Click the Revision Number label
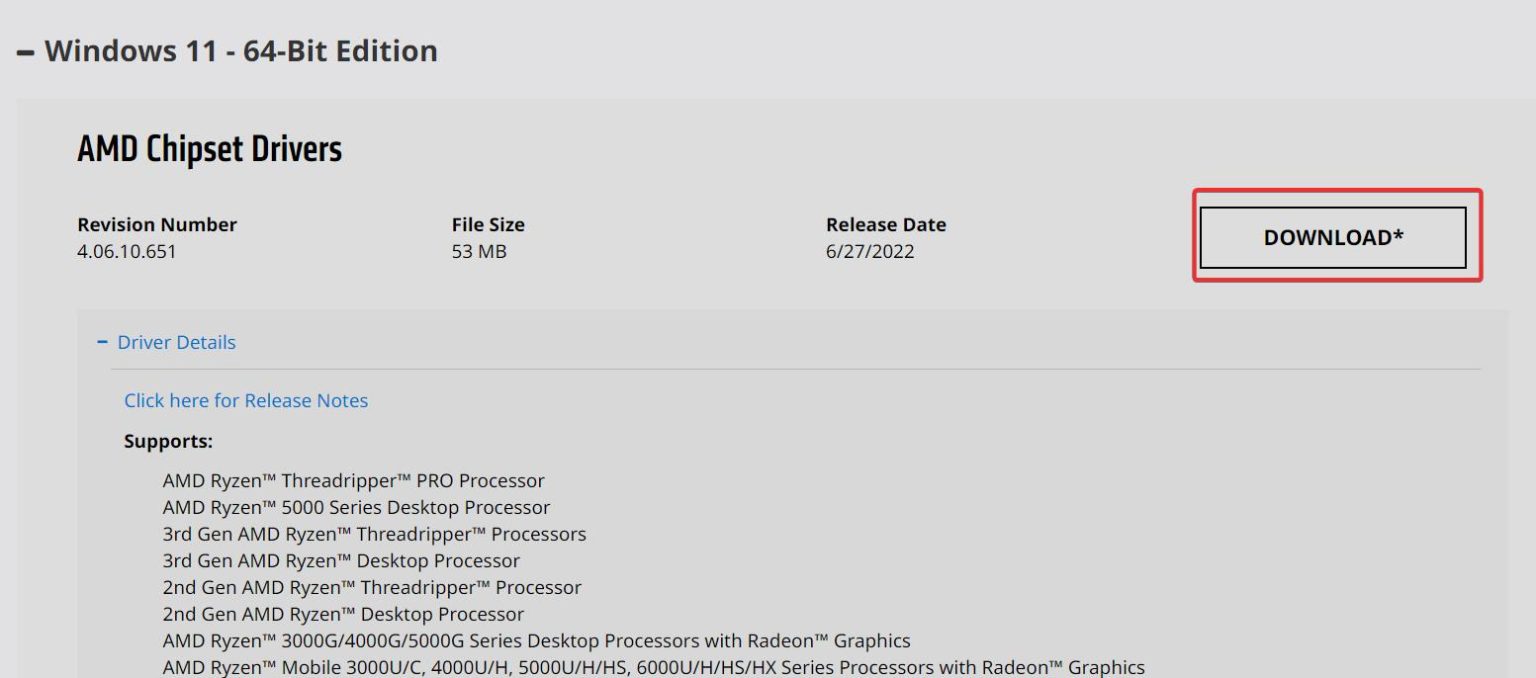Image resolution: width=1536 pixels, height=678 pixels. click(157, 225)
